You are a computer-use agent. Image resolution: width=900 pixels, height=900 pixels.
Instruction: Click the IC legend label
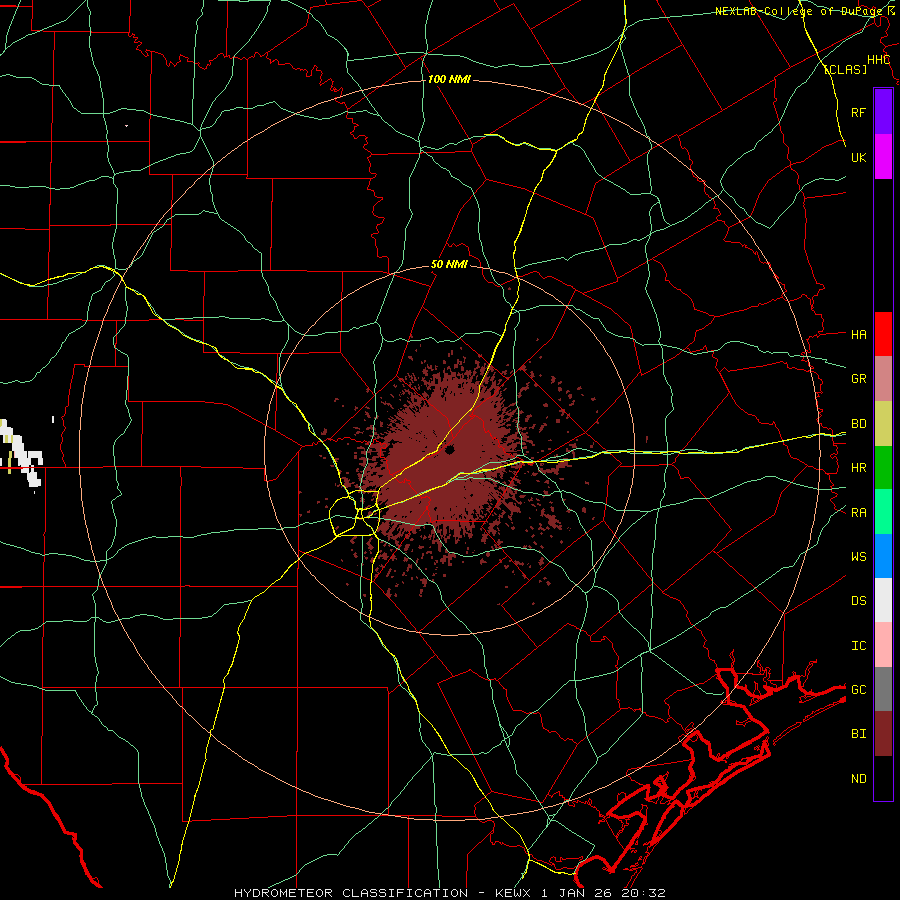[858, 645]
